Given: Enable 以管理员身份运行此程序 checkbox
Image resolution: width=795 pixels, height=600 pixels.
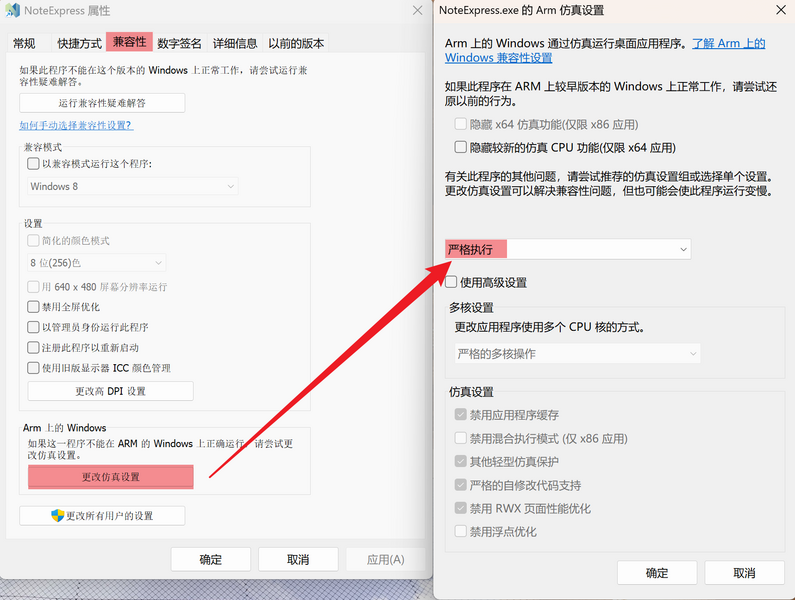Looking at the screenshot, I should pyautogui.click(x=33, y=327).
